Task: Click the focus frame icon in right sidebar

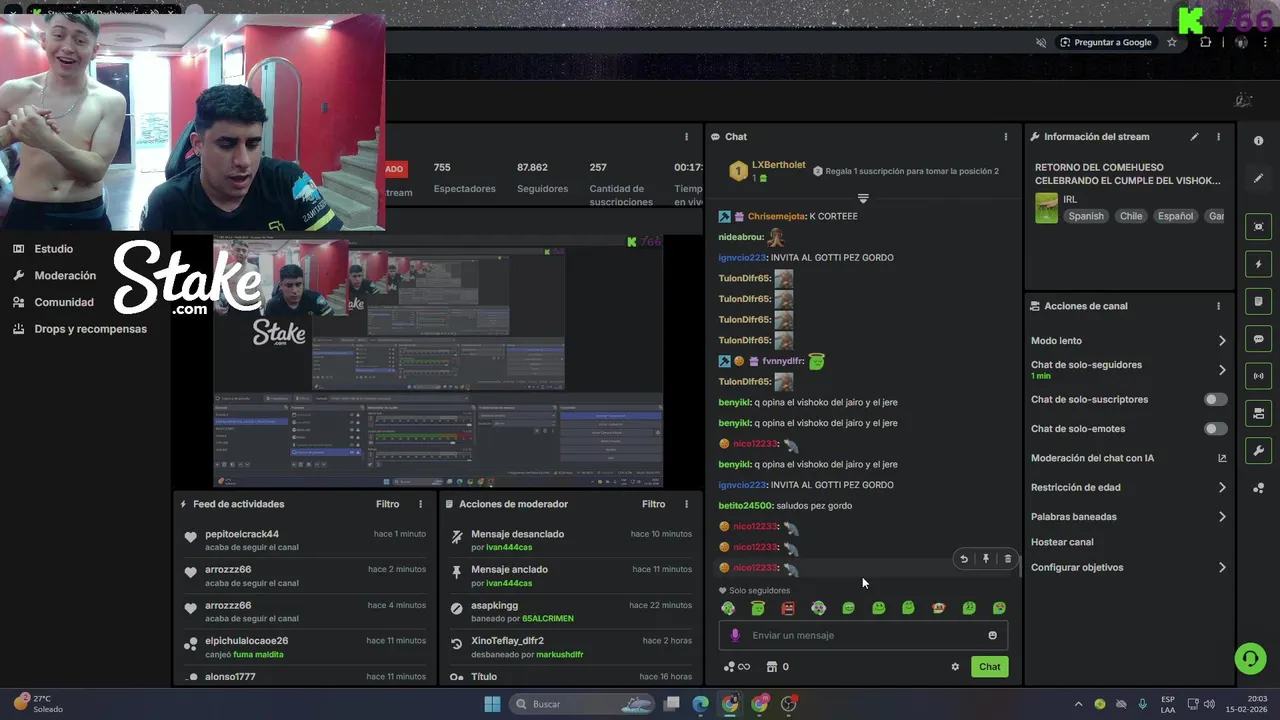Action: click(x=1258, y=227)
